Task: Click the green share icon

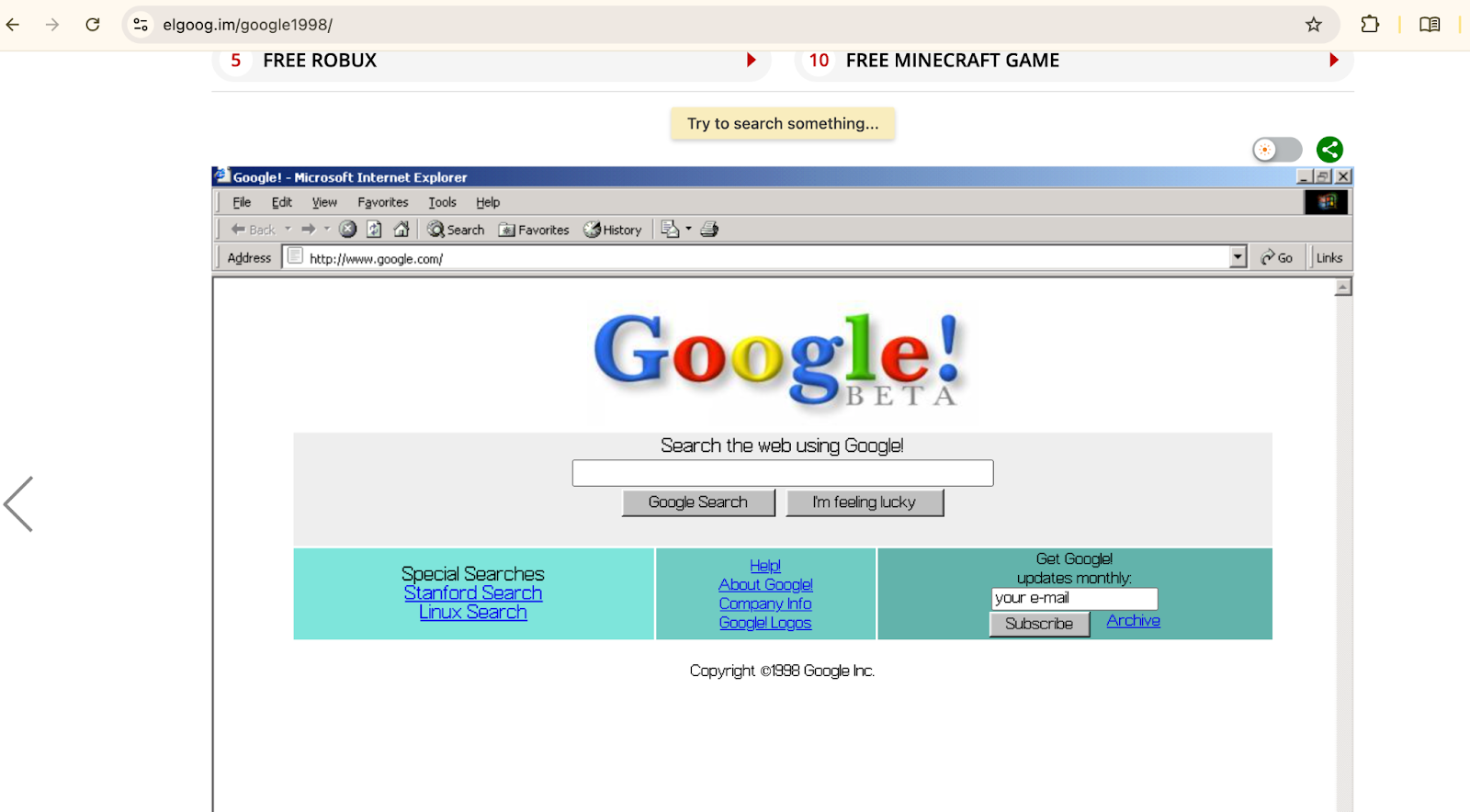Action: 1329,149
